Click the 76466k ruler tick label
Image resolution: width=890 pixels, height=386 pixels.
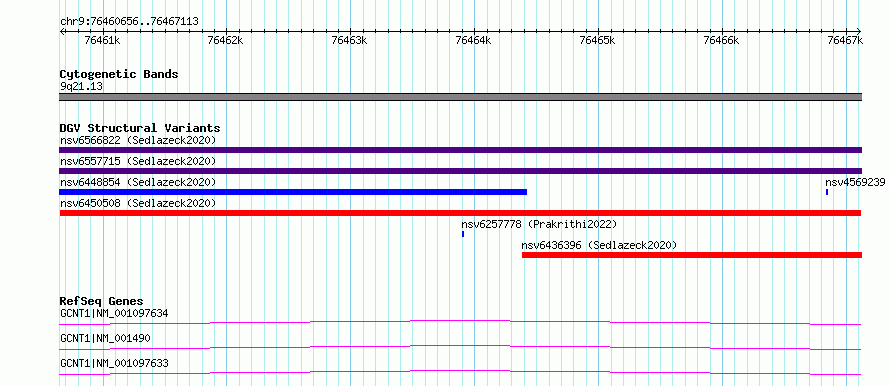pyautogui.click(x=721, y=40)
